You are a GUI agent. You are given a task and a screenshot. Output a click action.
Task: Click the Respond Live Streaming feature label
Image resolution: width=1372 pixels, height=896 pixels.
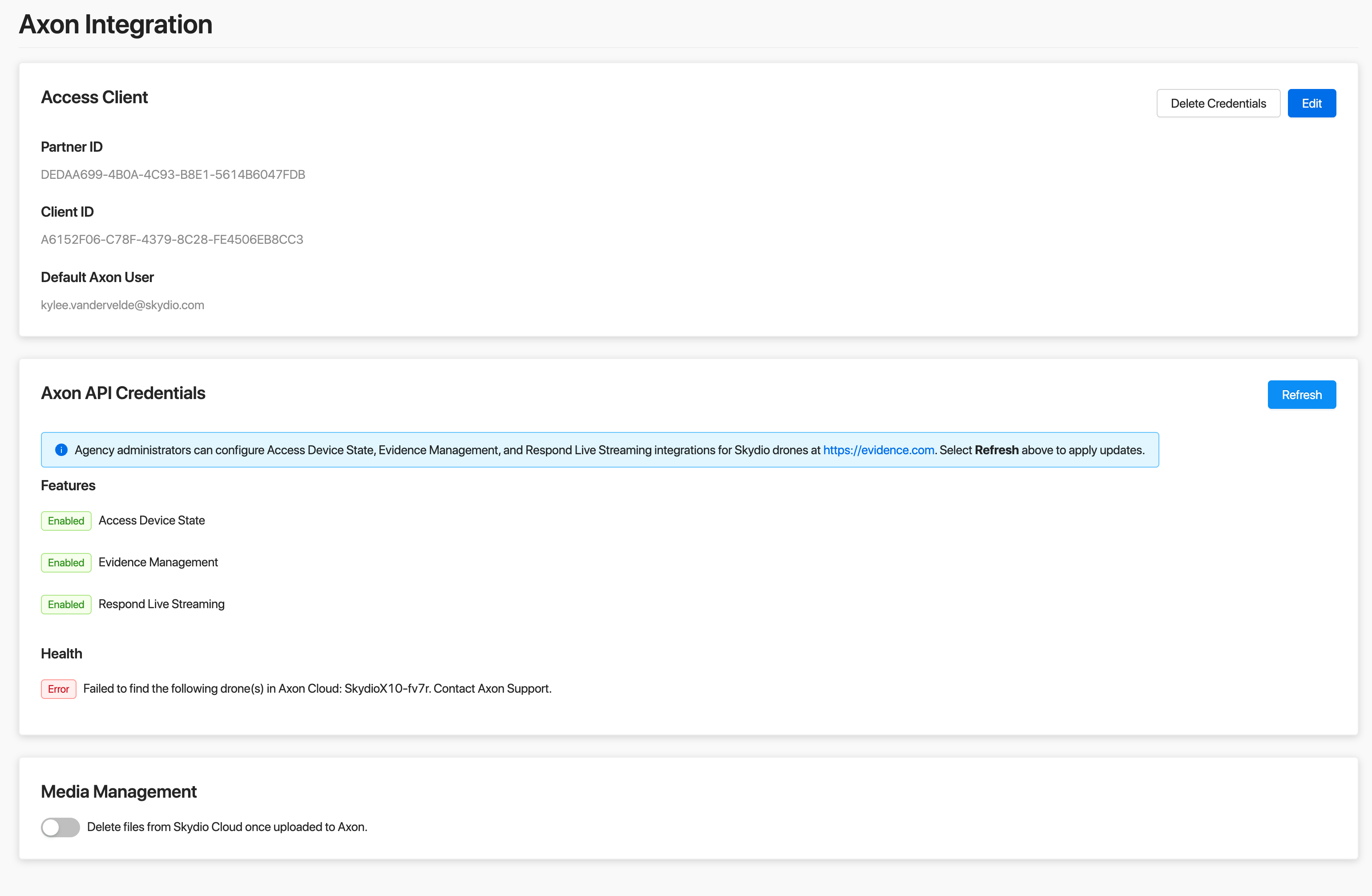click(x=161, y=604)
